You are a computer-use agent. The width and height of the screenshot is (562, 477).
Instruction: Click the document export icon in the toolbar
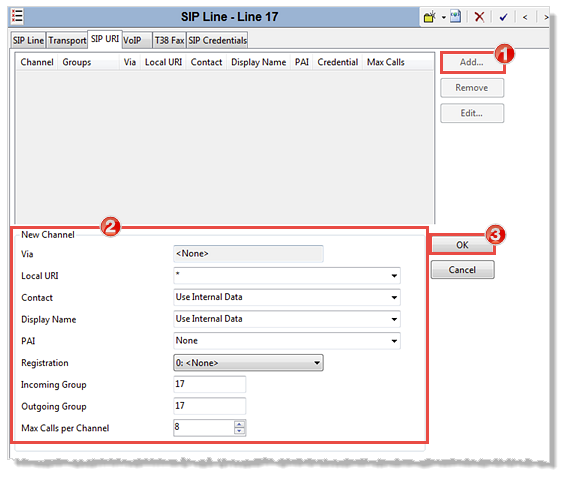(x=455, y=16)
